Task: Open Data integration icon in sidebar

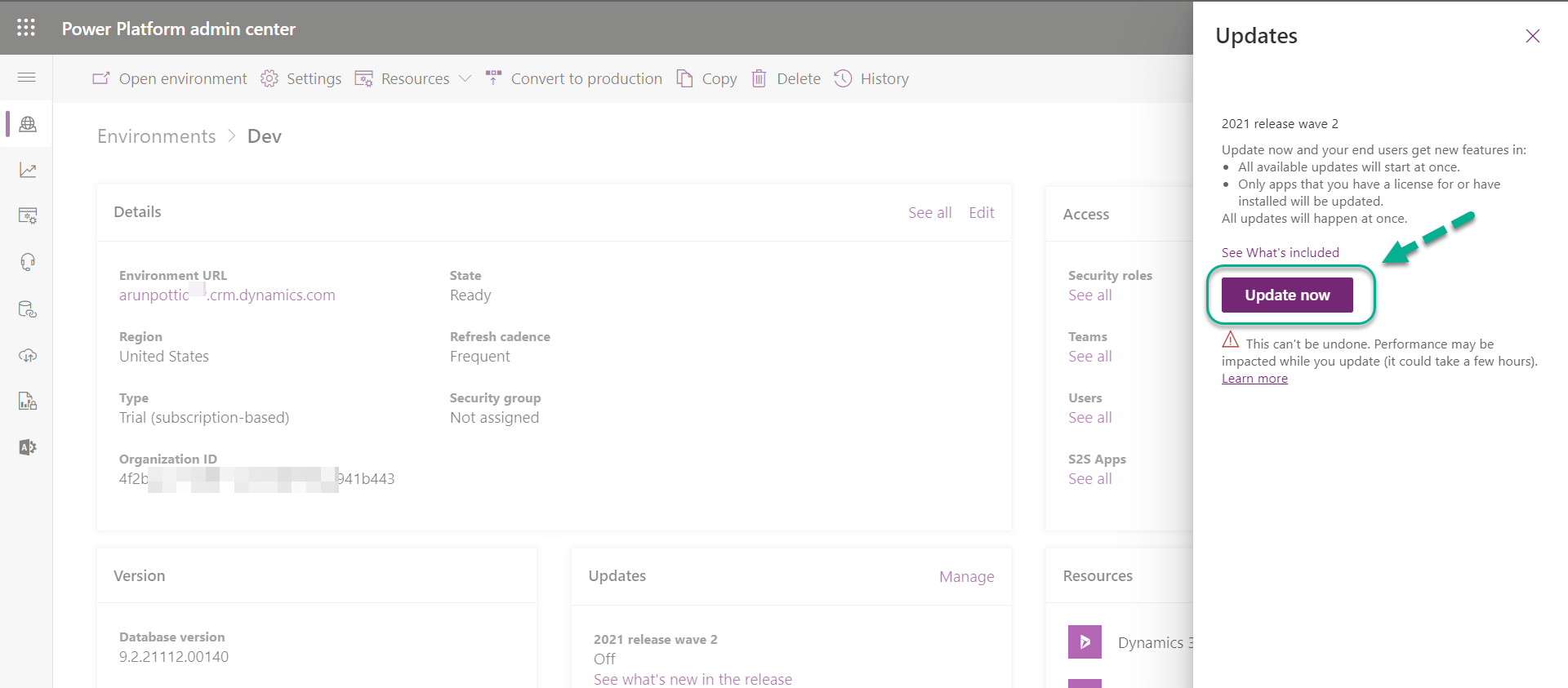Action: tap(28, 309)
